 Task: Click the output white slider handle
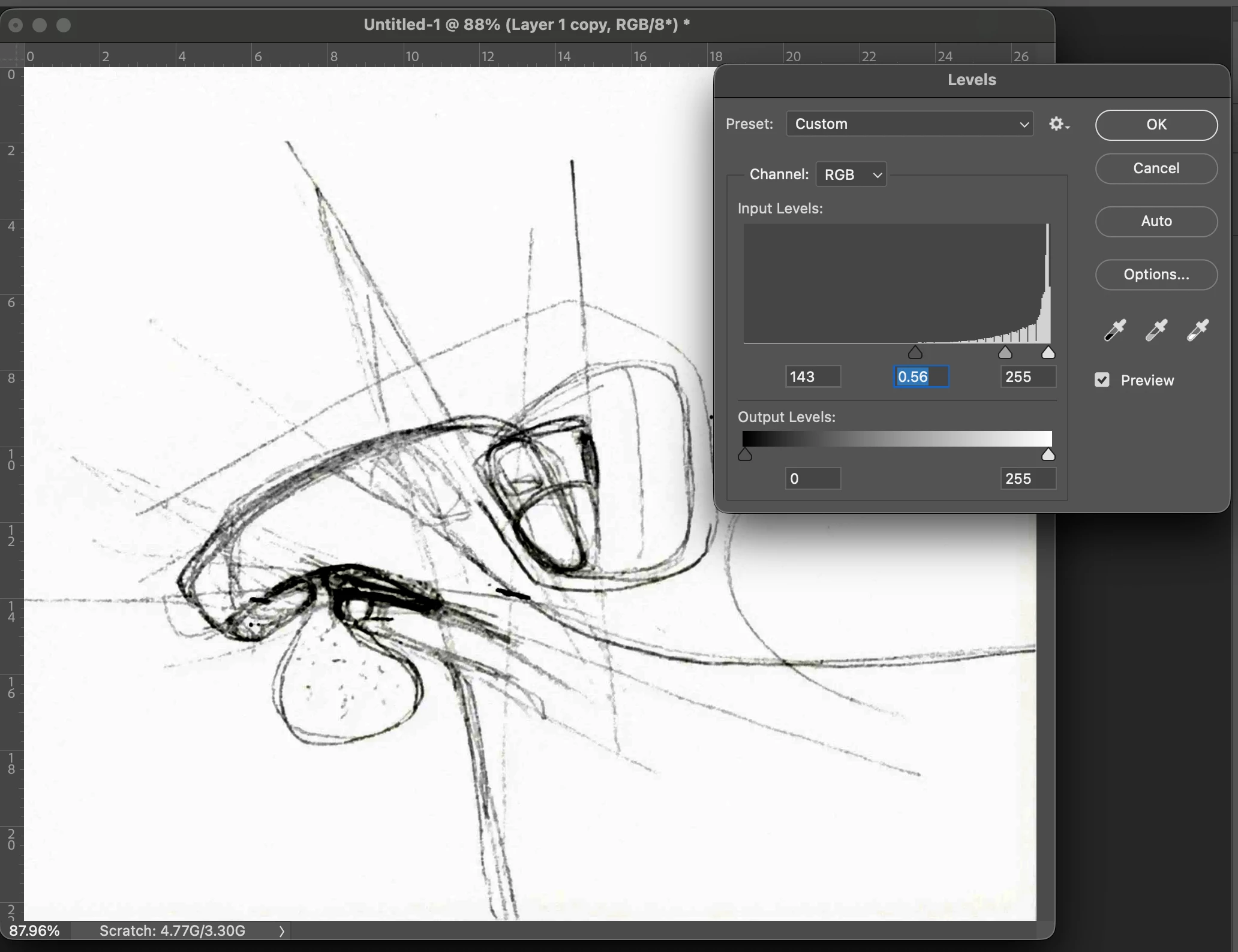click(x=1048, y=455)
